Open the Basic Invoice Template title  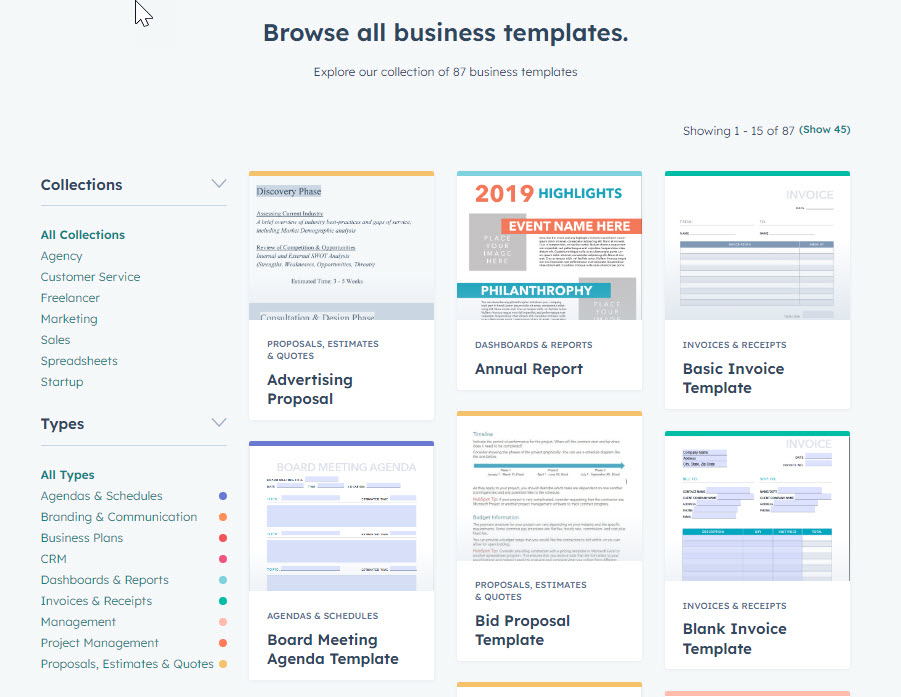coord(733,378)
